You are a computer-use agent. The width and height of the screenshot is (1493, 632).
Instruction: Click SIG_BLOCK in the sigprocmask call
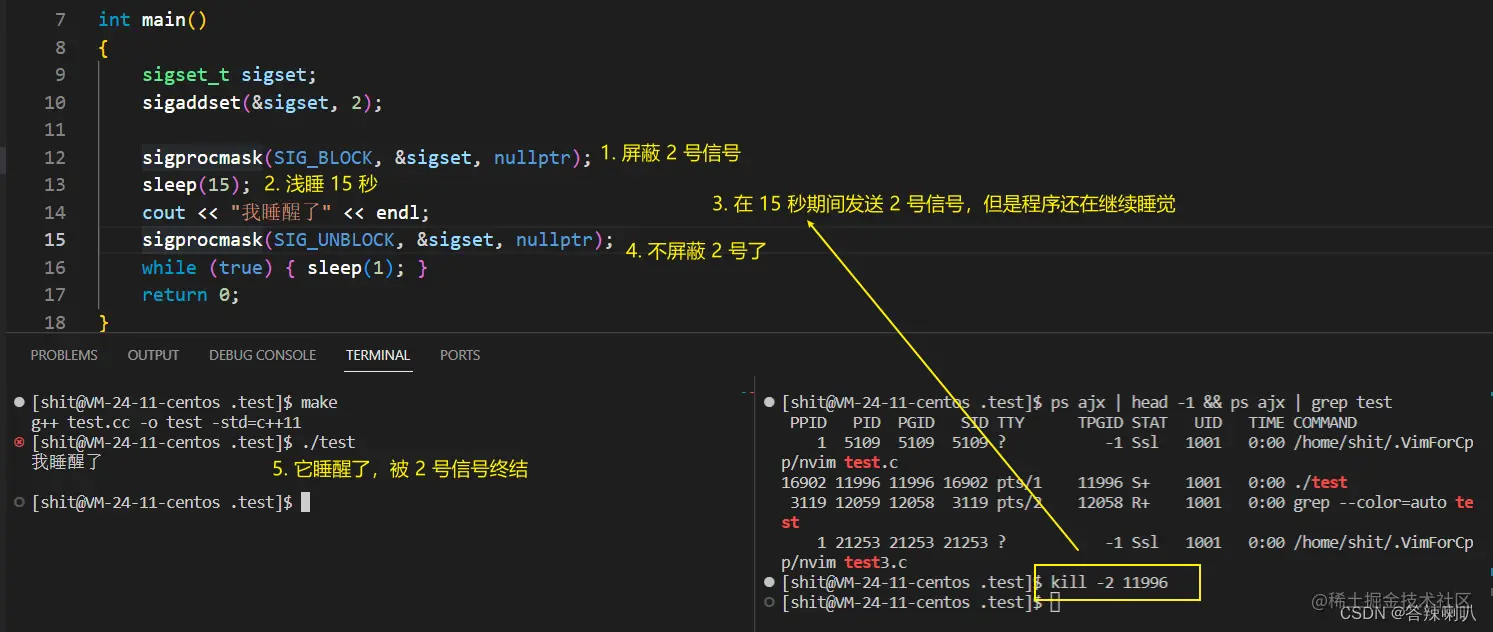point(323,157)
